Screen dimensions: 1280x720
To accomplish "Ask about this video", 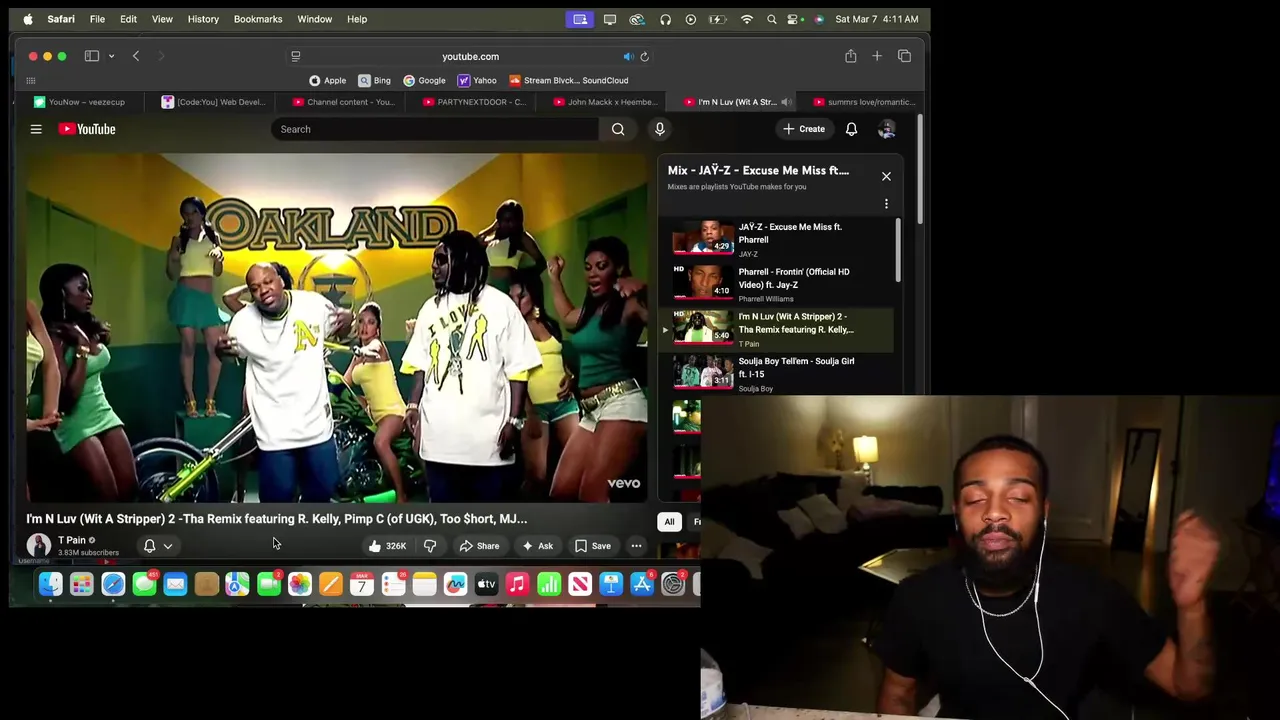I will [x=537, y=546].
